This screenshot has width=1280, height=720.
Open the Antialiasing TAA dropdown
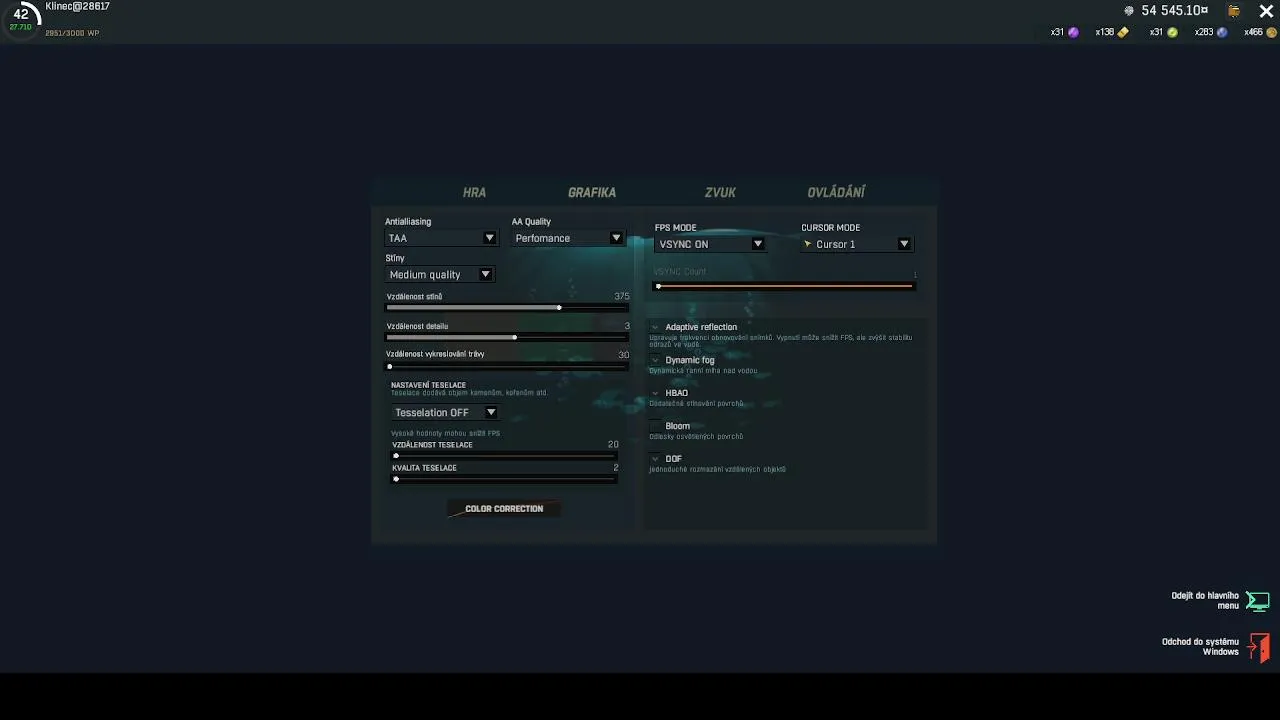point(441,238)
